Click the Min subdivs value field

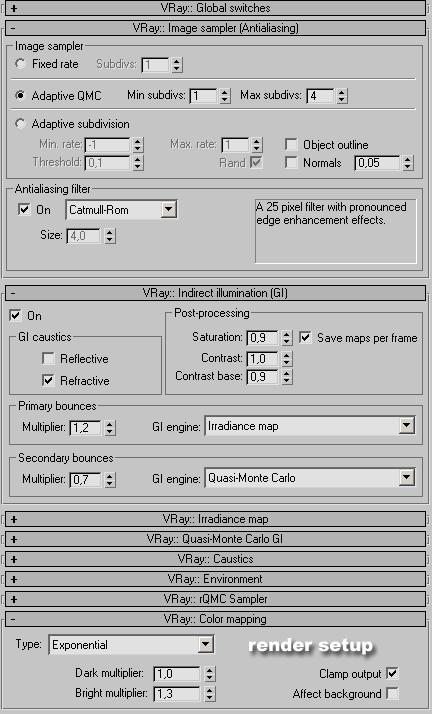[x=203, y=96]
